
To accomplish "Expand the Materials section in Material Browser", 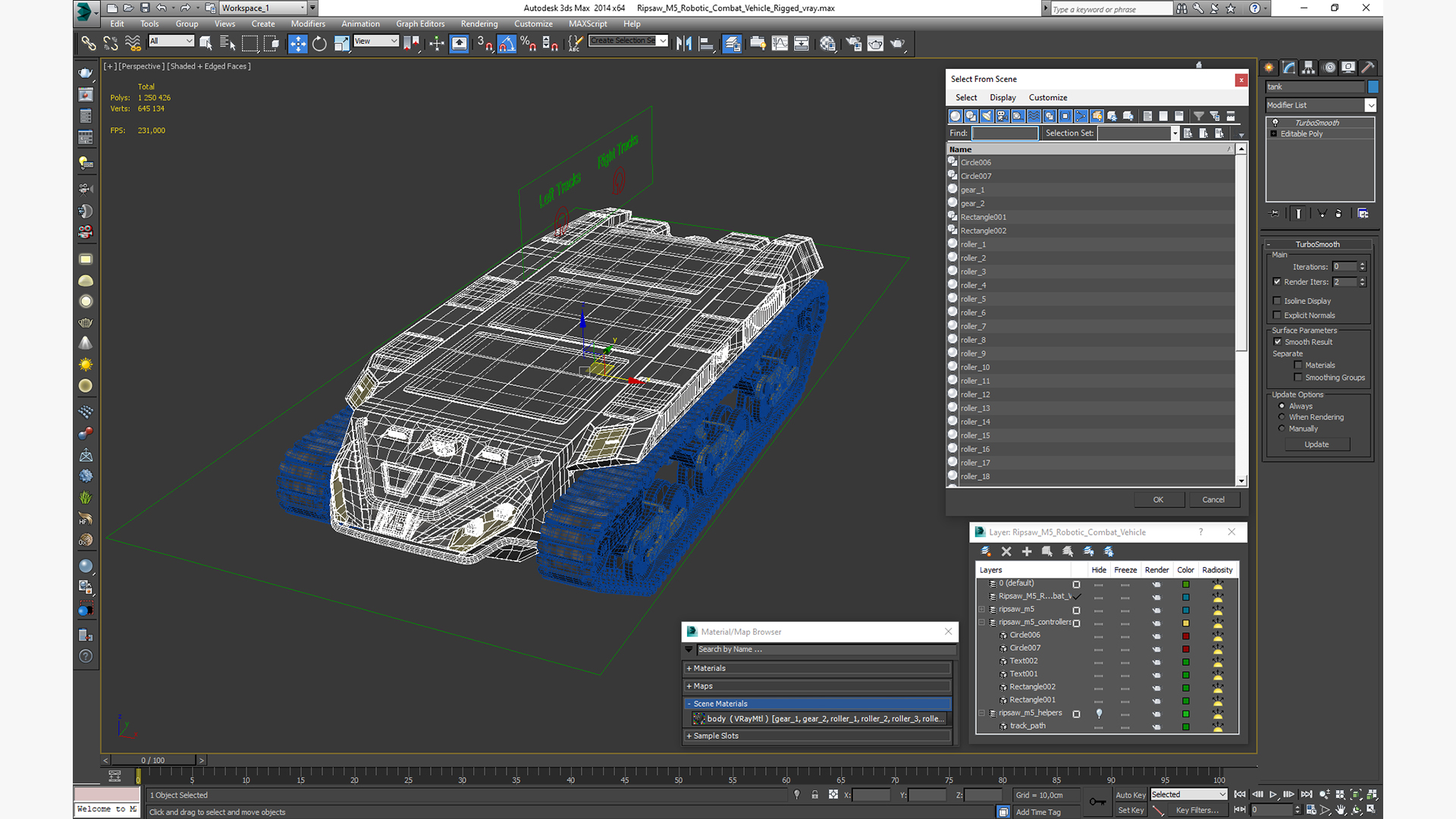I will (817, 669).
